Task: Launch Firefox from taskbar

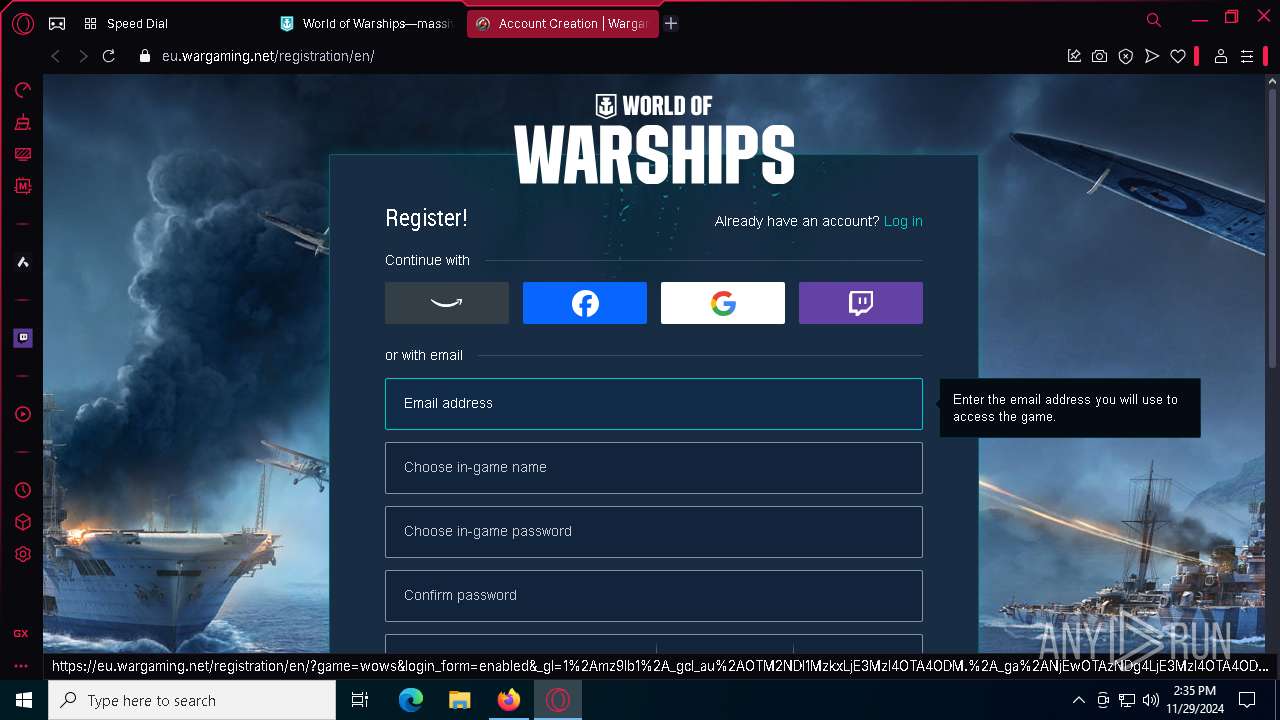Action: coord(509,700)
